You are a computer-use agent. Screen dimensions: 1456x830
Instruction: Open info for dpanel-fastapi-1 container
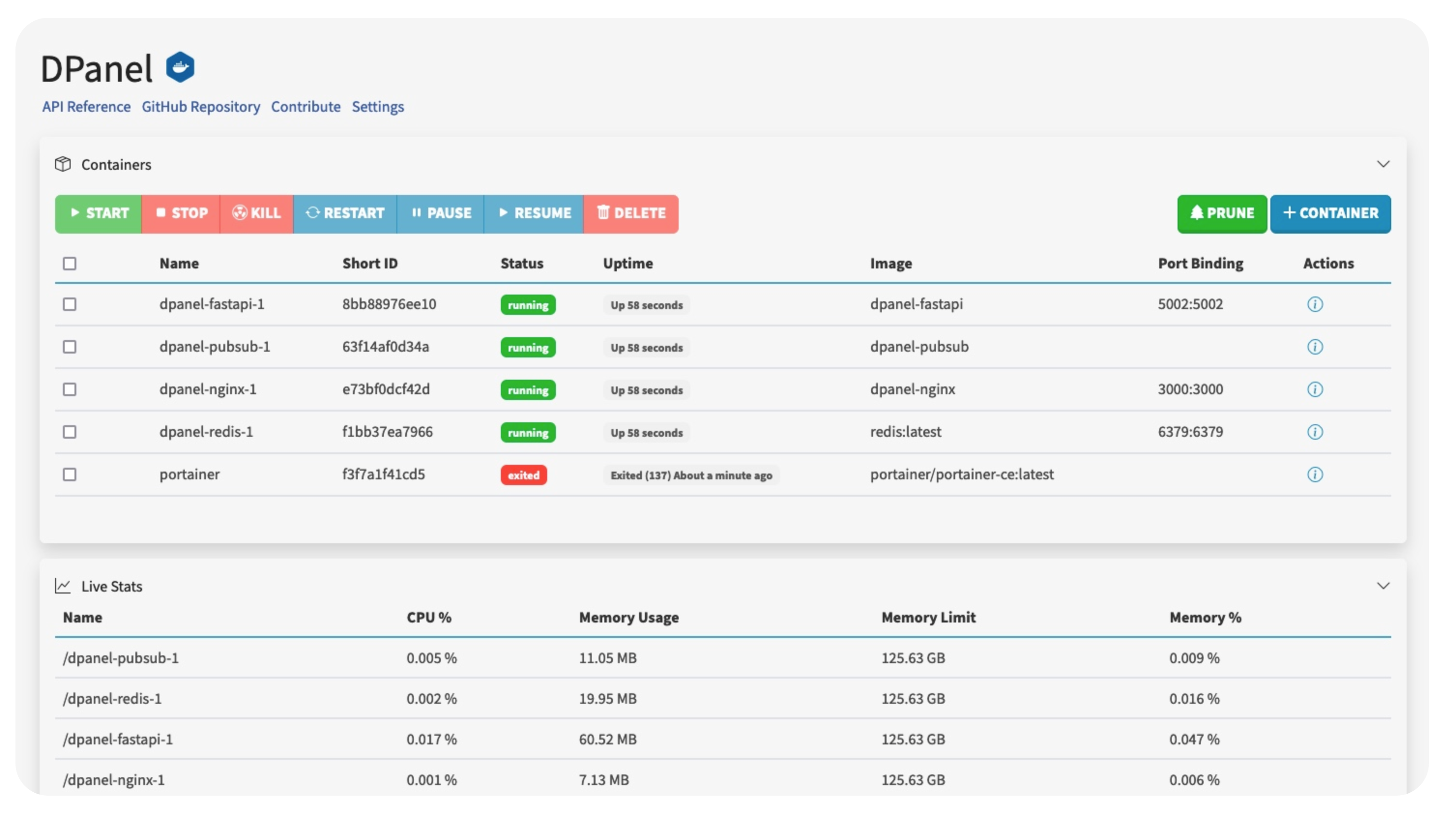(x=1314, y=304)
